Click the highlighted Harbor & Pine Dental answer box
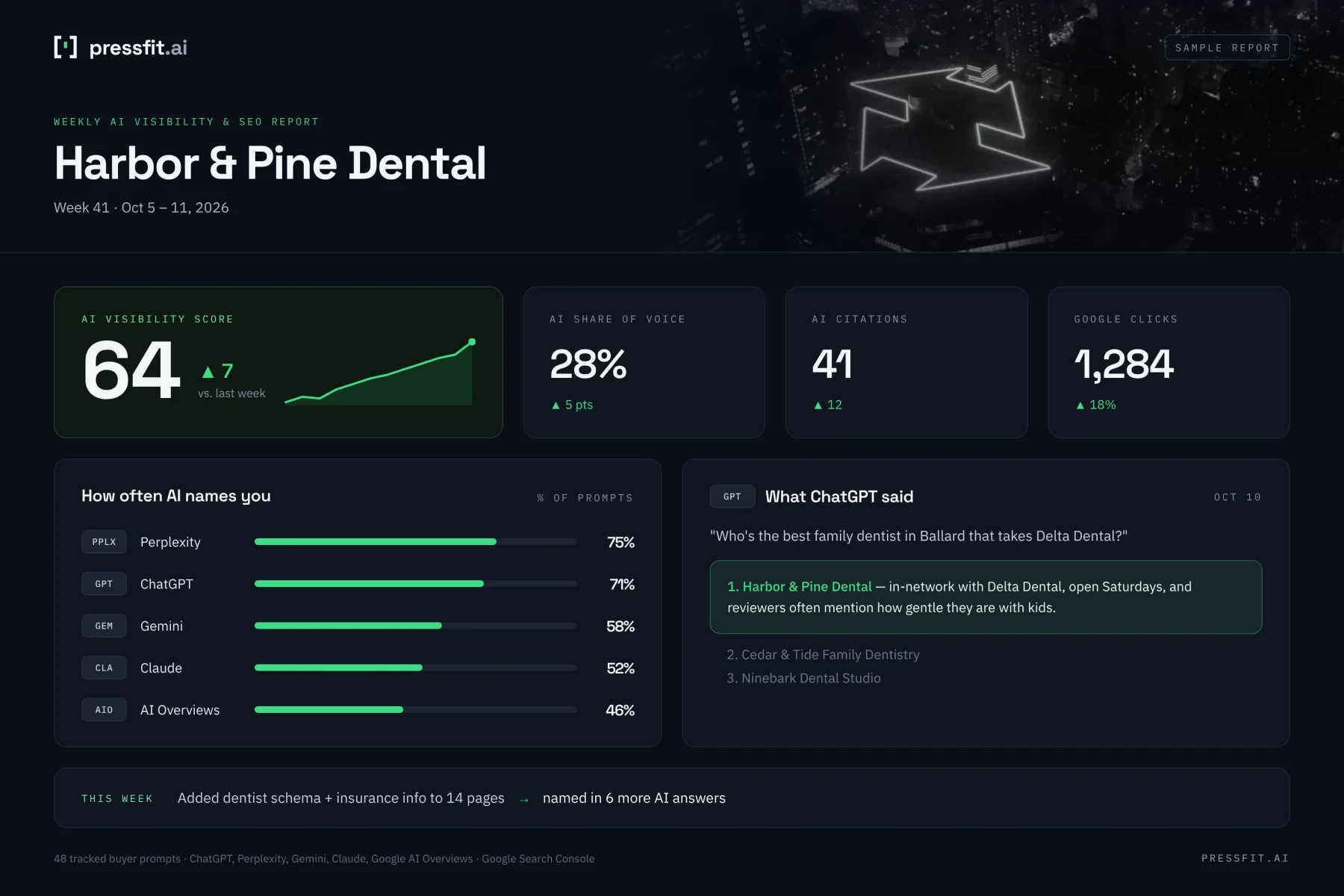The height and width of the screenshot is (896, 1344). (x=986, y=597)
